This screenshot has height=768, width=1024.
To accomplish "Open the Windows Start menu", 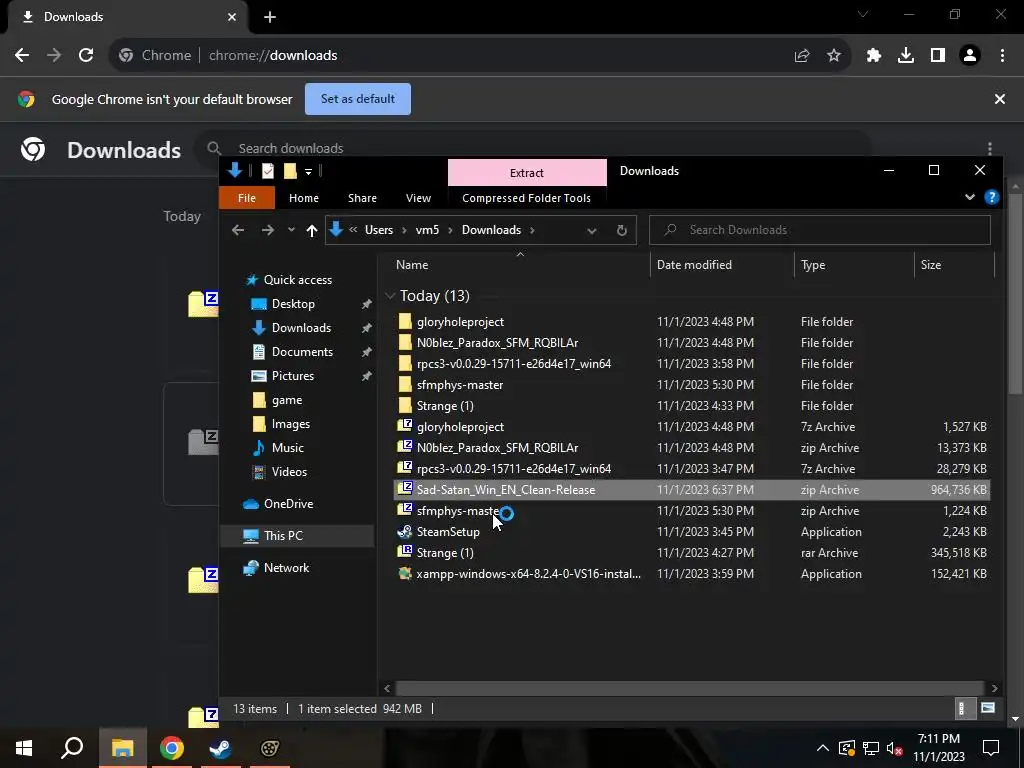I will [24, 748].
